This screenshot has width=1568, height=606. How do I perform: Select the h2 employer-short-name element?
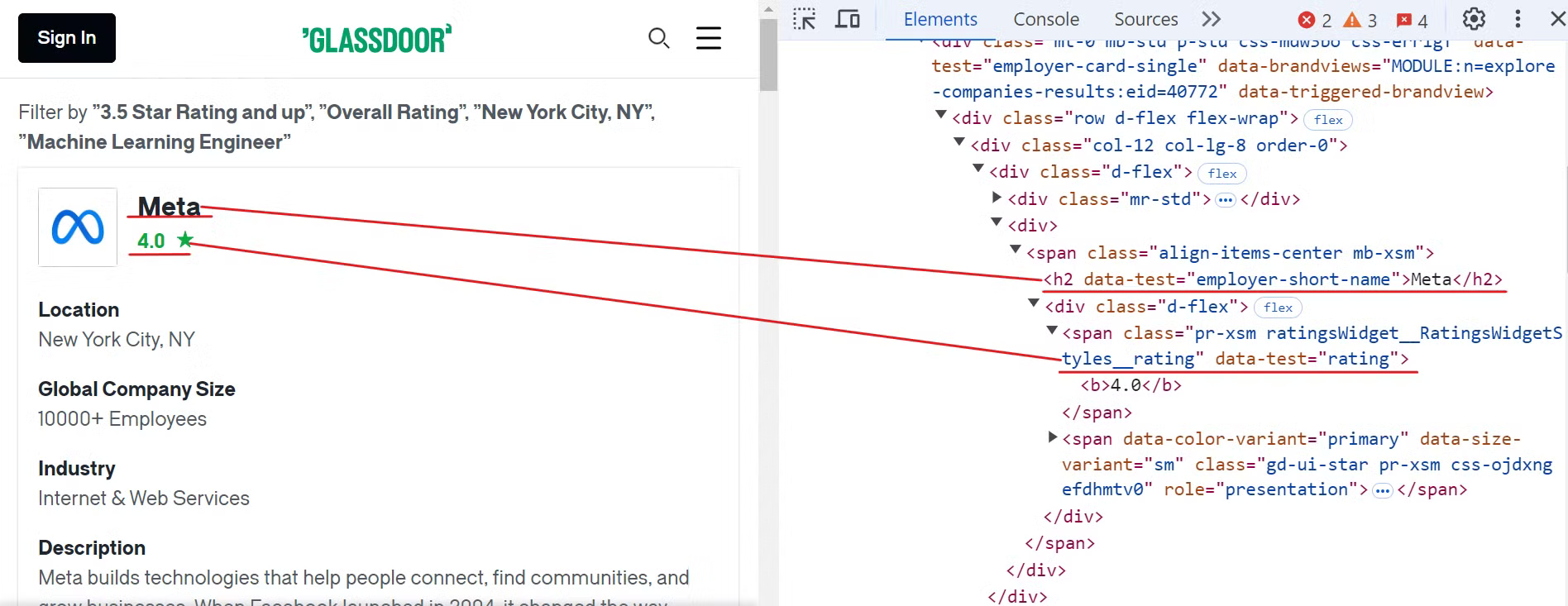(1273, 279)
